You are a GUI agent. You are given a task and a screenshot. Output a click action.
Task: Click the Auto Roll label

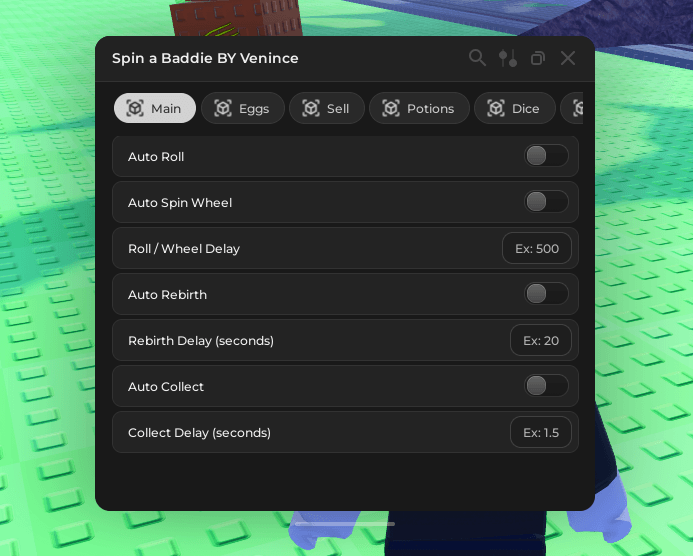156,157
